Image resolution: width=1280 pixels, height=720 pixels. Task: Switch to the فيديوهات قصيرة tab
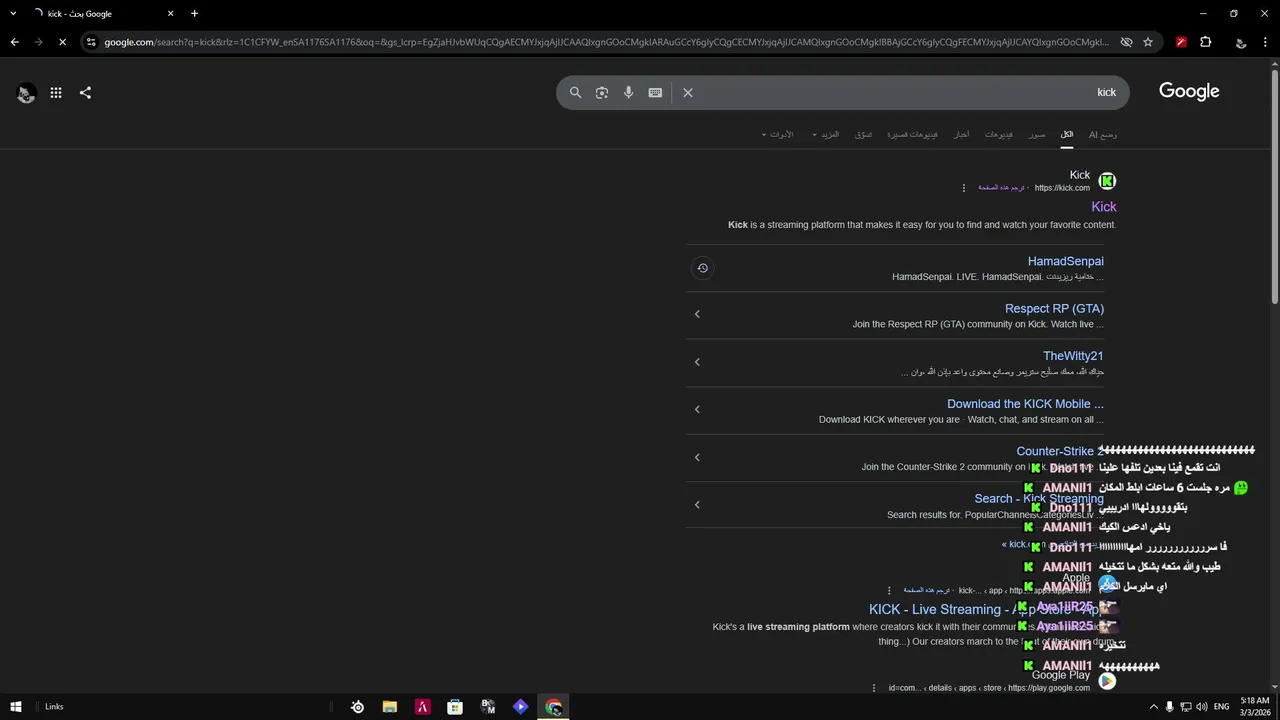(x=913, y=134)
